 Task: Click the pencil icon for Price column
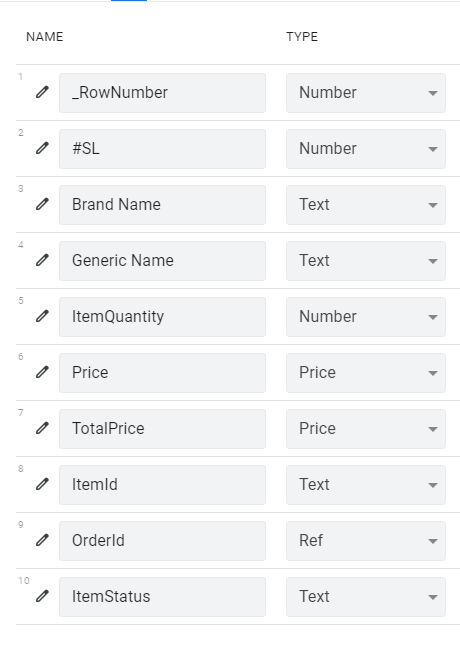42,372
